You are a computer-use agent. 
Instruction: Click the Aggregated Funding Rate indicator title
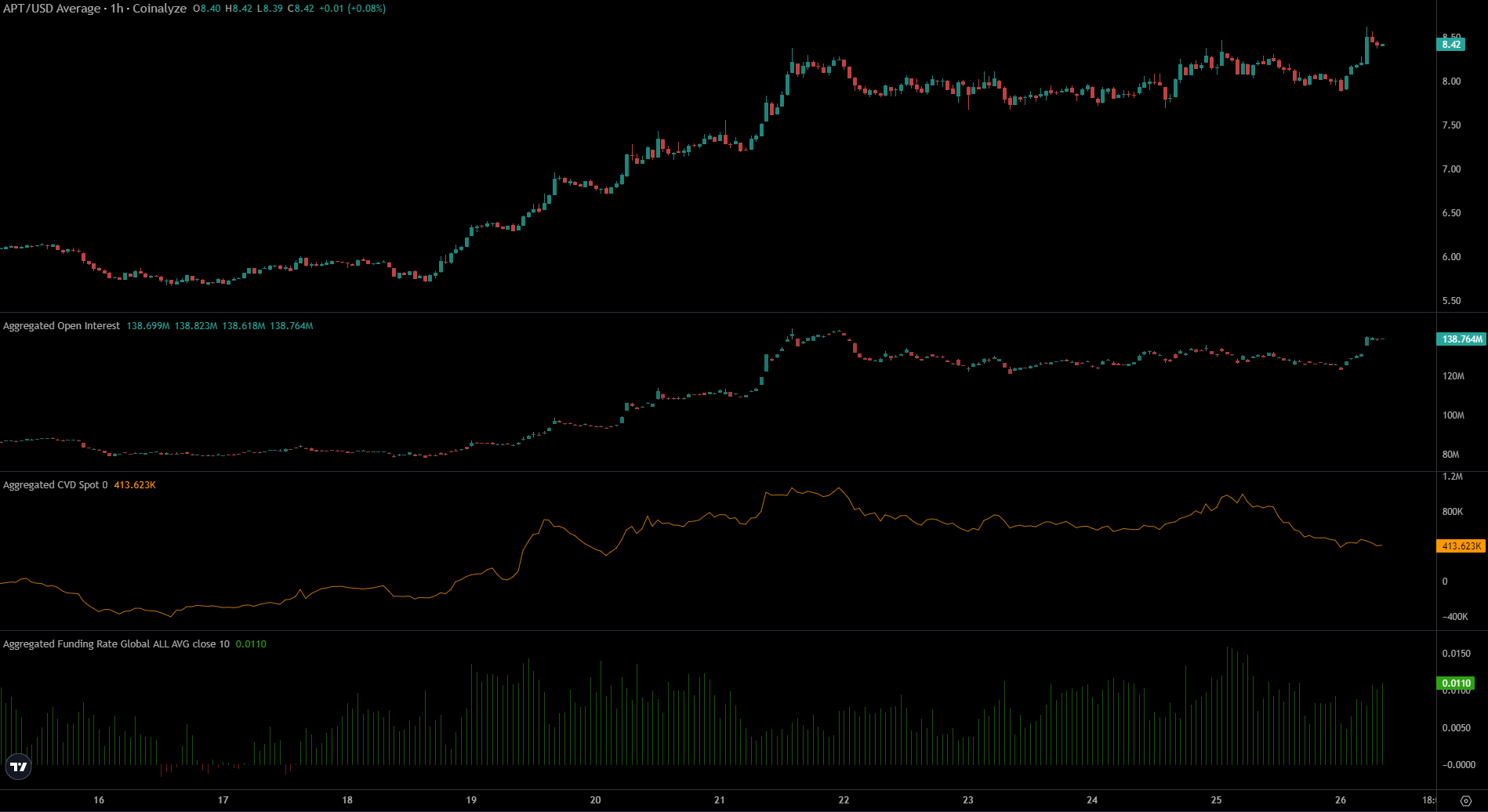tap(116, 644)
